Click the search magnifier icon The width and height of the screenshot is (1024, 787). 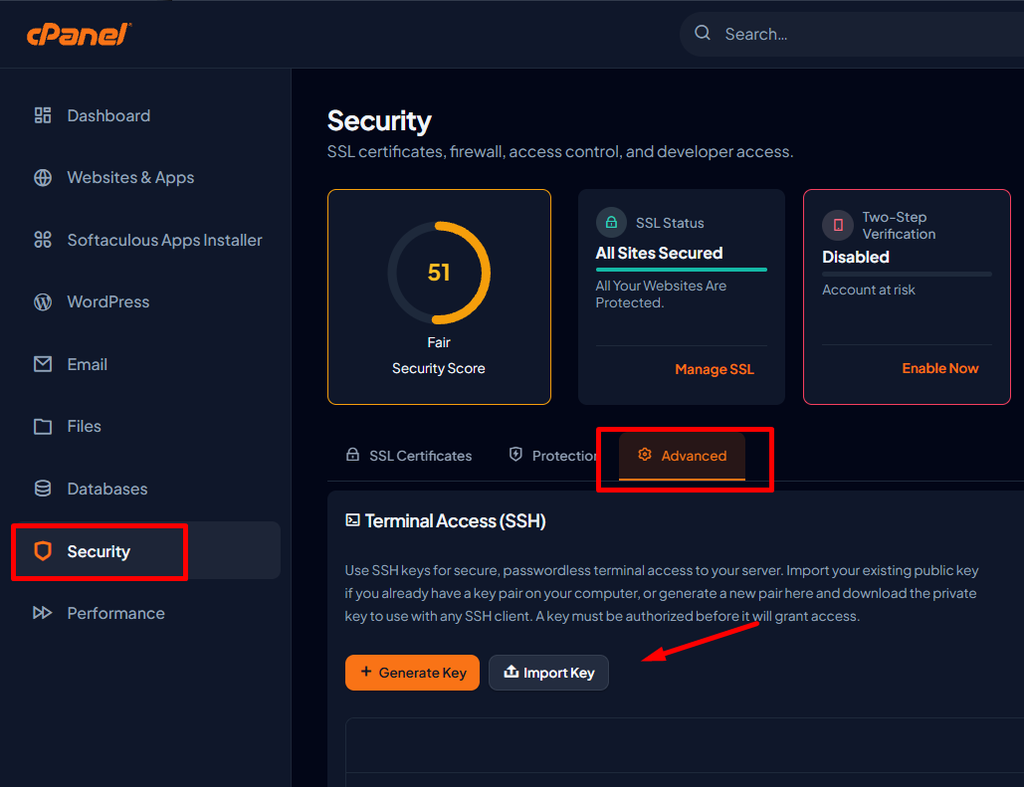click(x=702, y=33)
